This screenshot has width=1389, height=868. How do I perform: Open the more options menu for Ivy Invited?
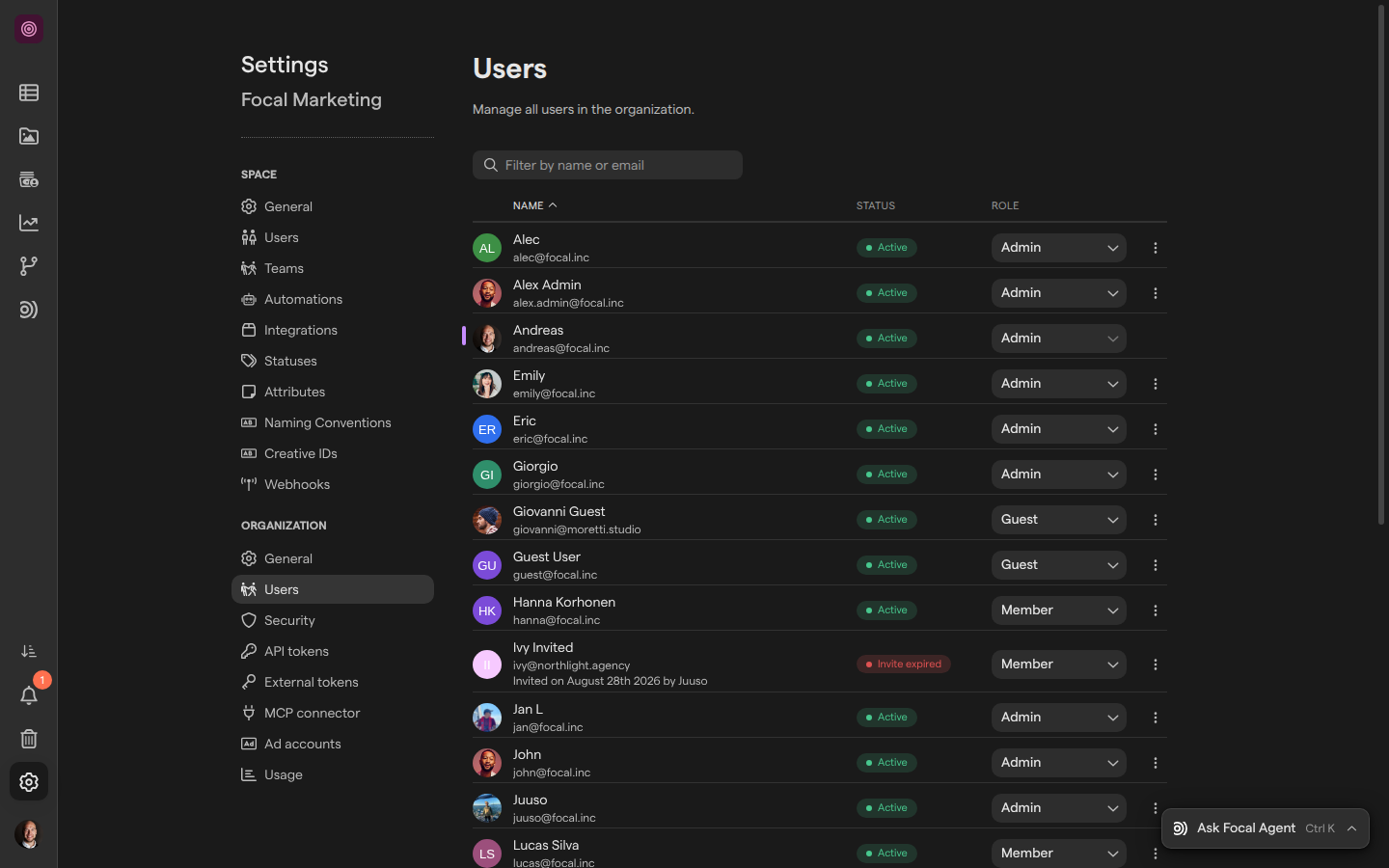(1156, 665)
